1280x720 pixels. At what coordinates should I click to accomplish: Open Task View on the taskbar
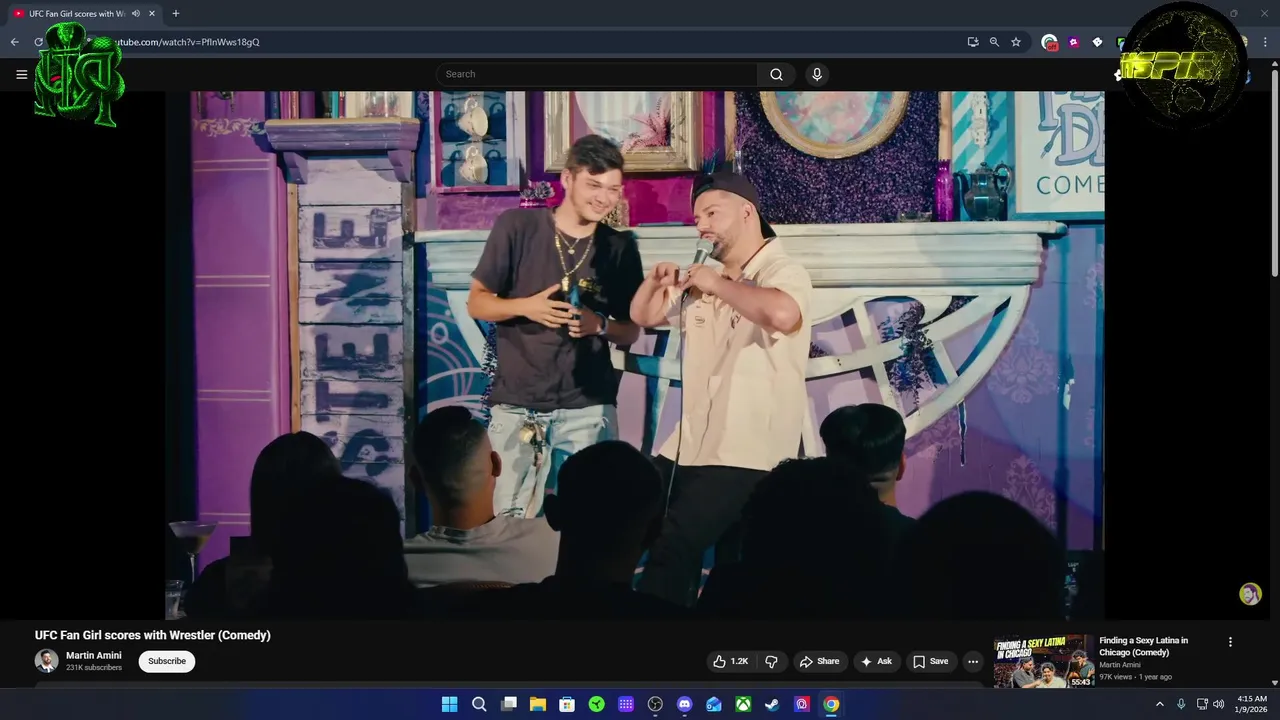pyautogui.click(x=508, y=704)
